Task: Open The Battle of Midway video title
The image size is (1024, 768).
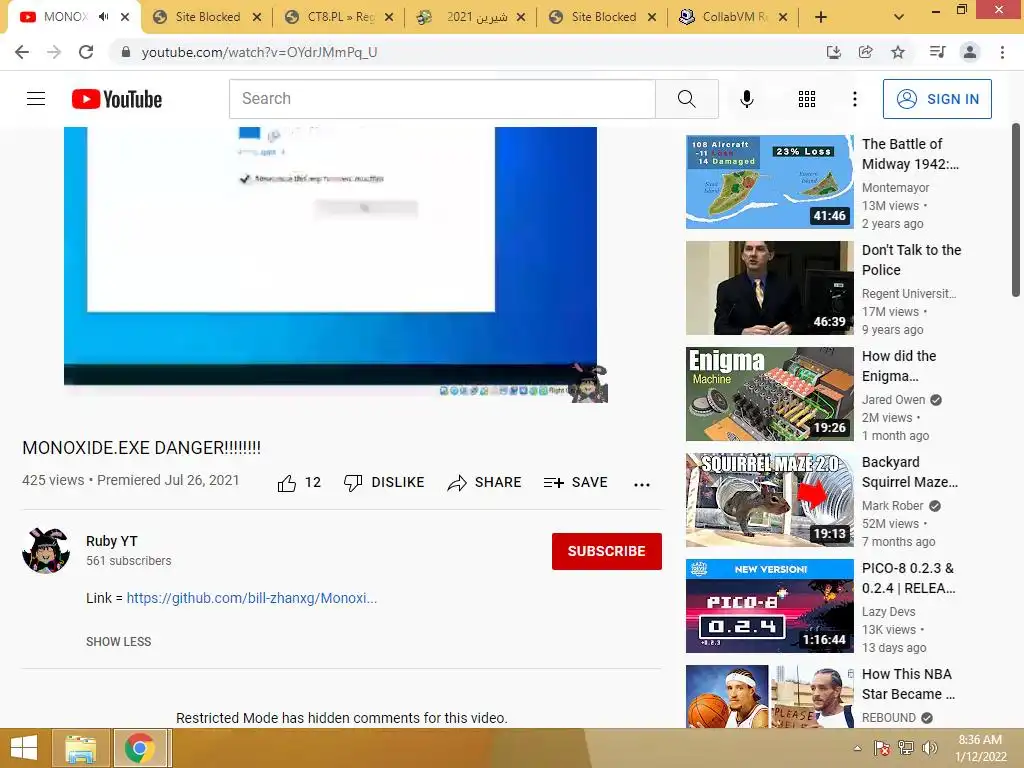Action: (x=910, y=154)
